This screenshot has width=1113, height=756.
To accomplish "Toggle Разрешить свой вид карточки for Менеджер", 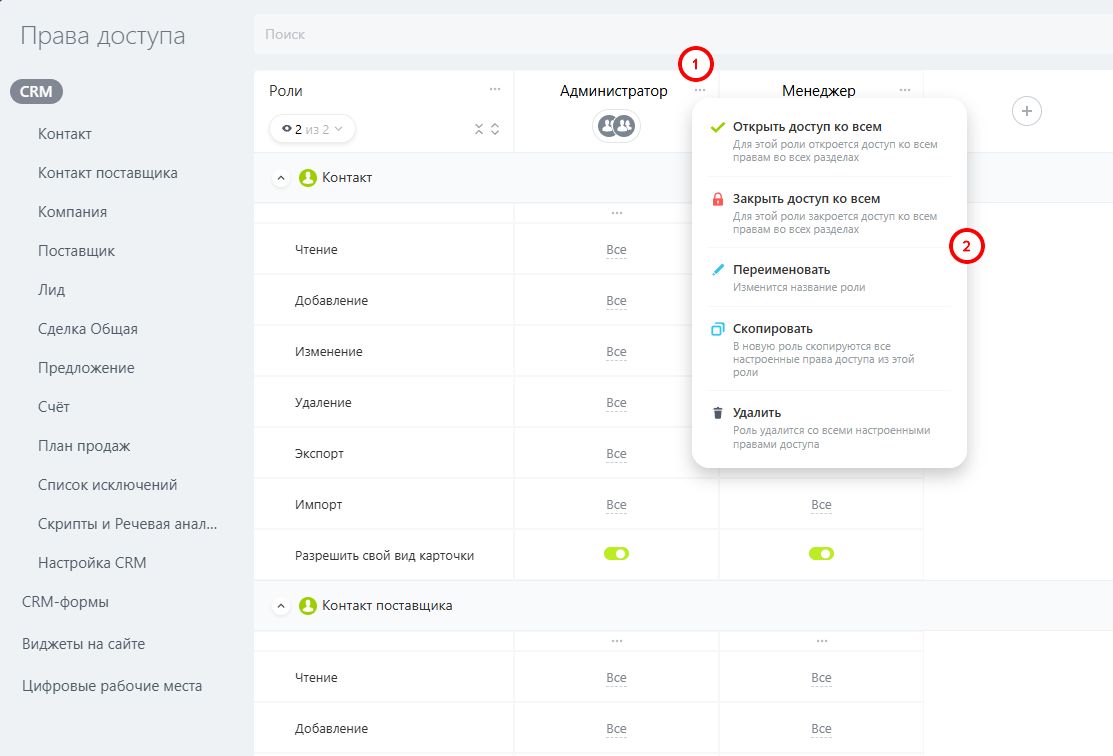I will pos(821,554).
